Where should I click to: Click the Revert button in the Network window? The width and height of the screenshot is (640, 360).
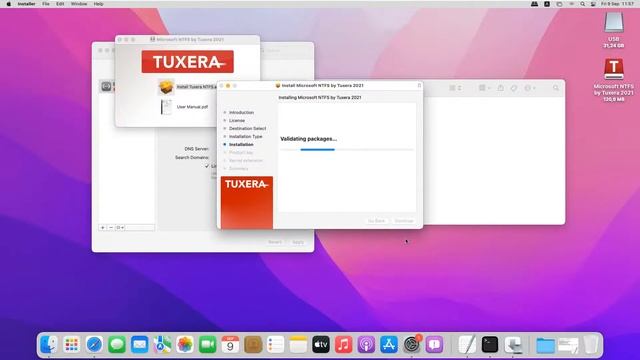(x=275, y=242)
